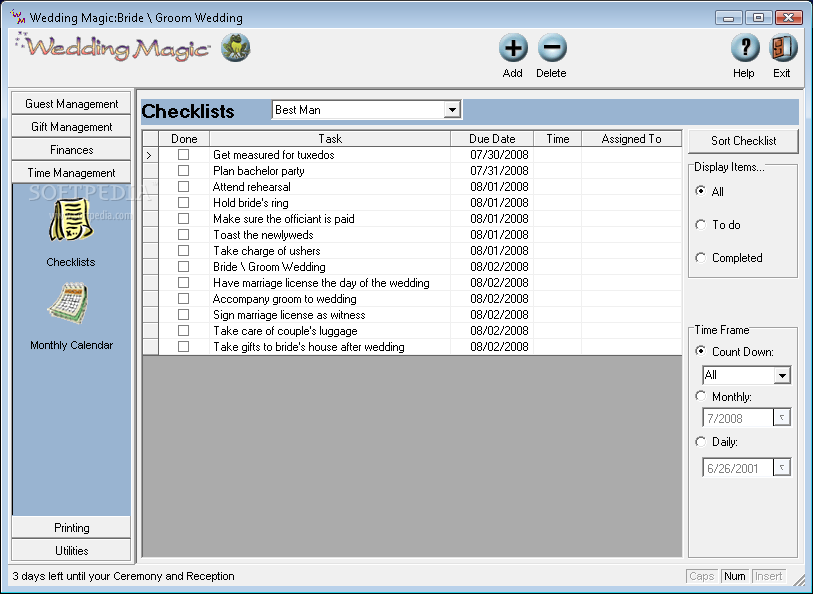The width and height of the screenshot is (813, 594).
Task: Open the 7/2008 month dropdown arrow
Action: (781, 417)
